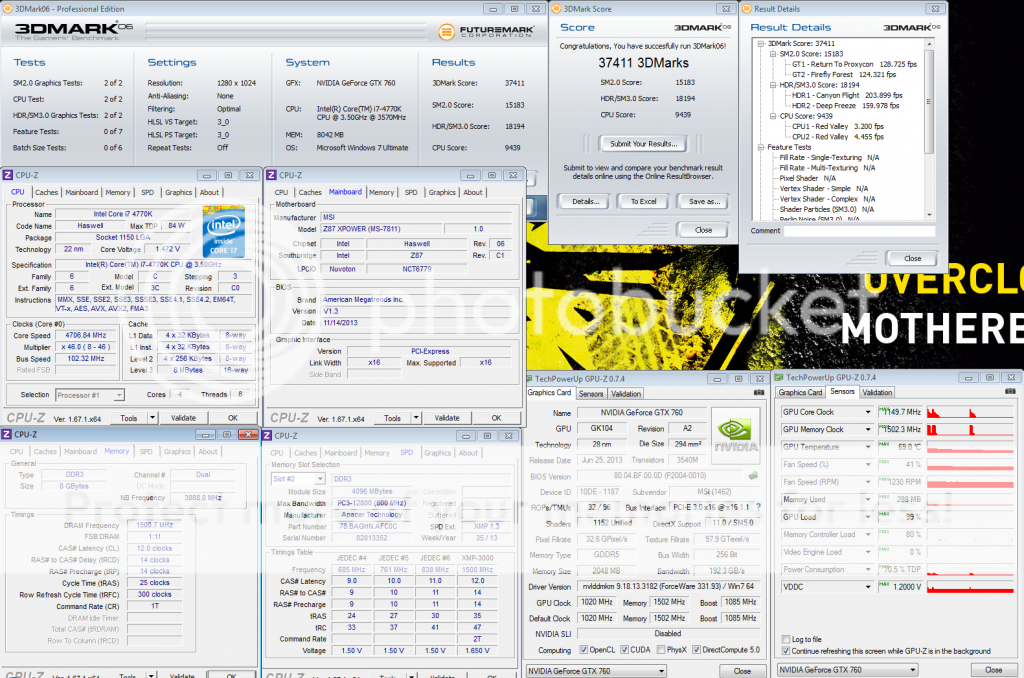Open the Validation tab in GPU-Z Sensors window

click(x=877, y=393)
